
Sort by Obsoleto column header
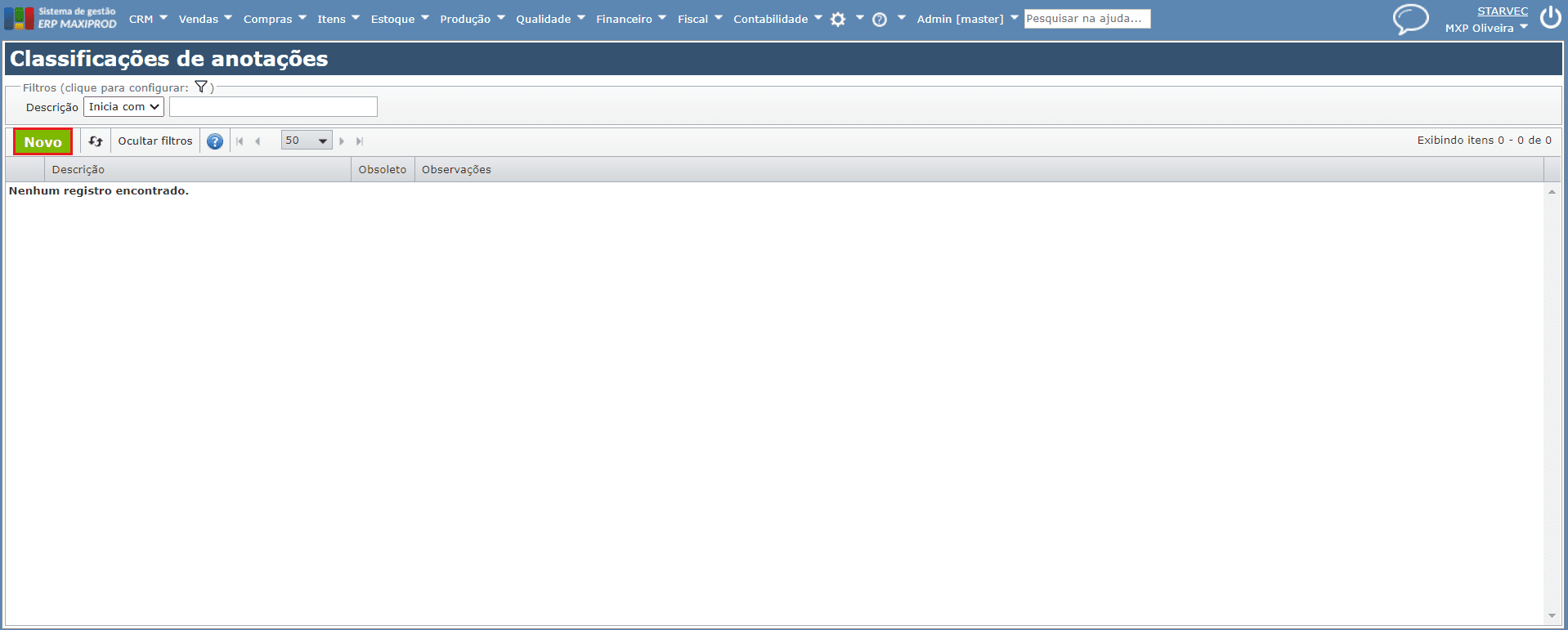pos(383,169)
